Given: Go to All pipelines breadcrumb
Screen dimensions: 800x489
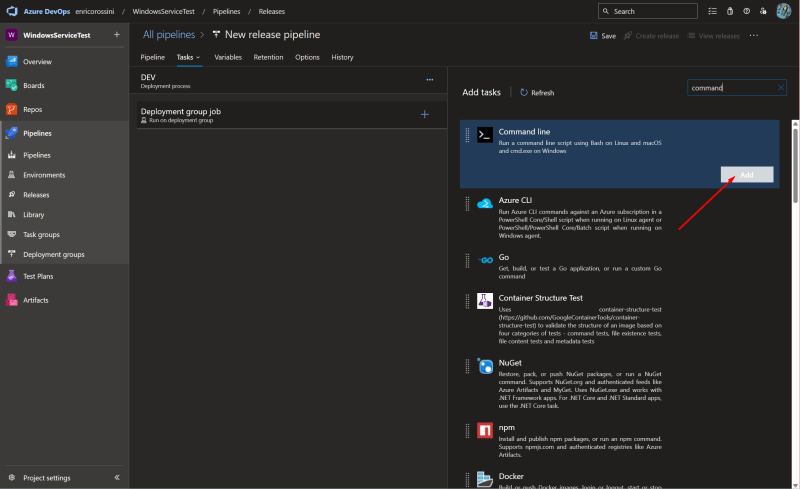Looking at the screenshot, I should click(x=168, y=35).
